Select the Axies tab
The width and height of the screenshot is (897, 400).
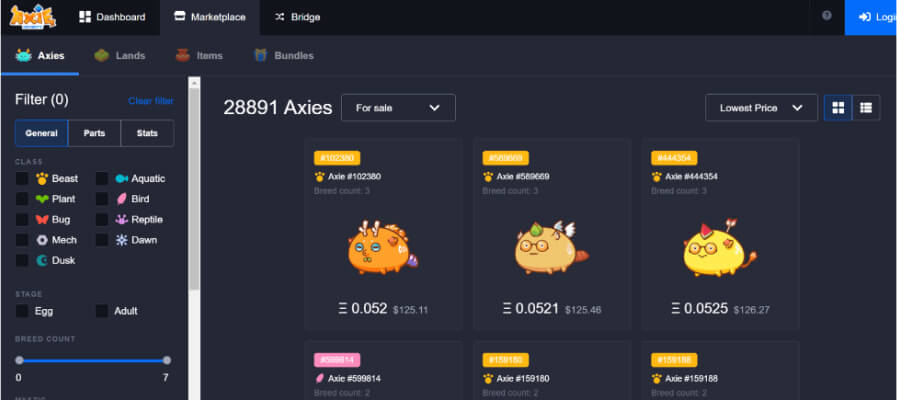(x=40, y=56)
